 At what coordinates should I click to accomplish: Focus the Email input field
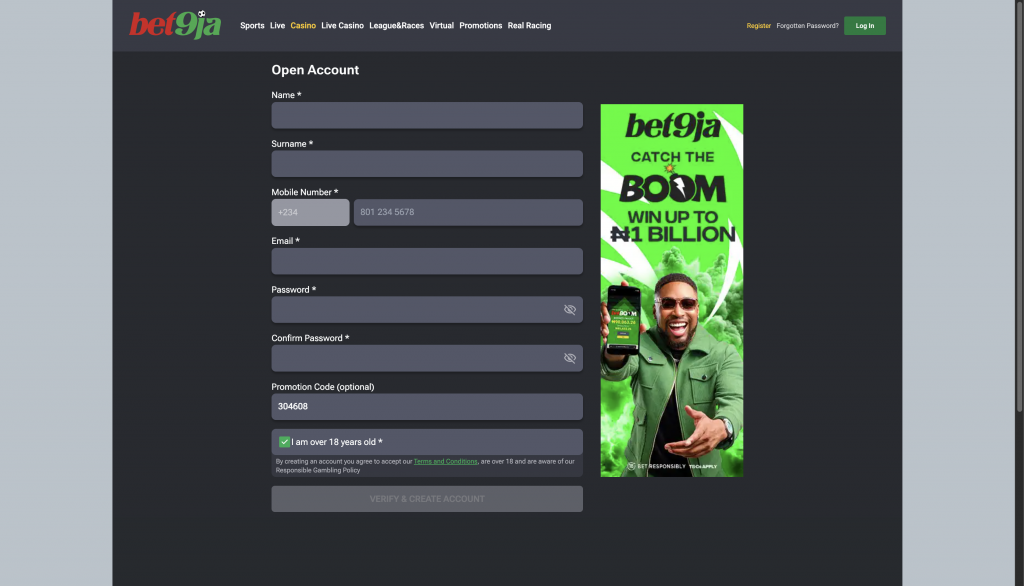point(427,261)
